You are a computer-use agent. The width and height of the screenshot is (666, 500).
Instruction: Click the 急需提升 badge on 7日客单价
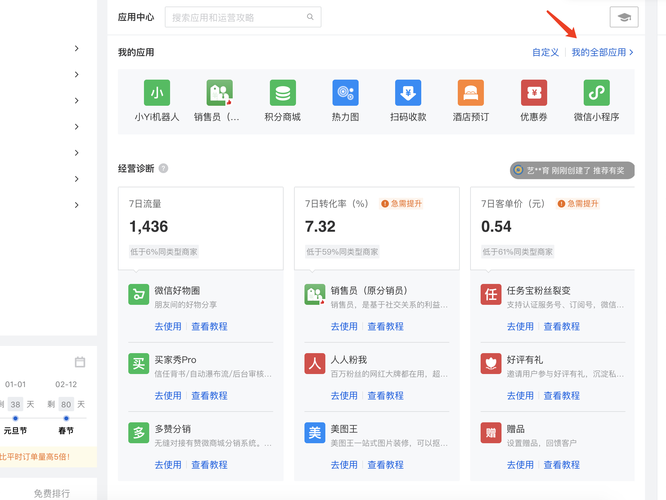point(578,203)
